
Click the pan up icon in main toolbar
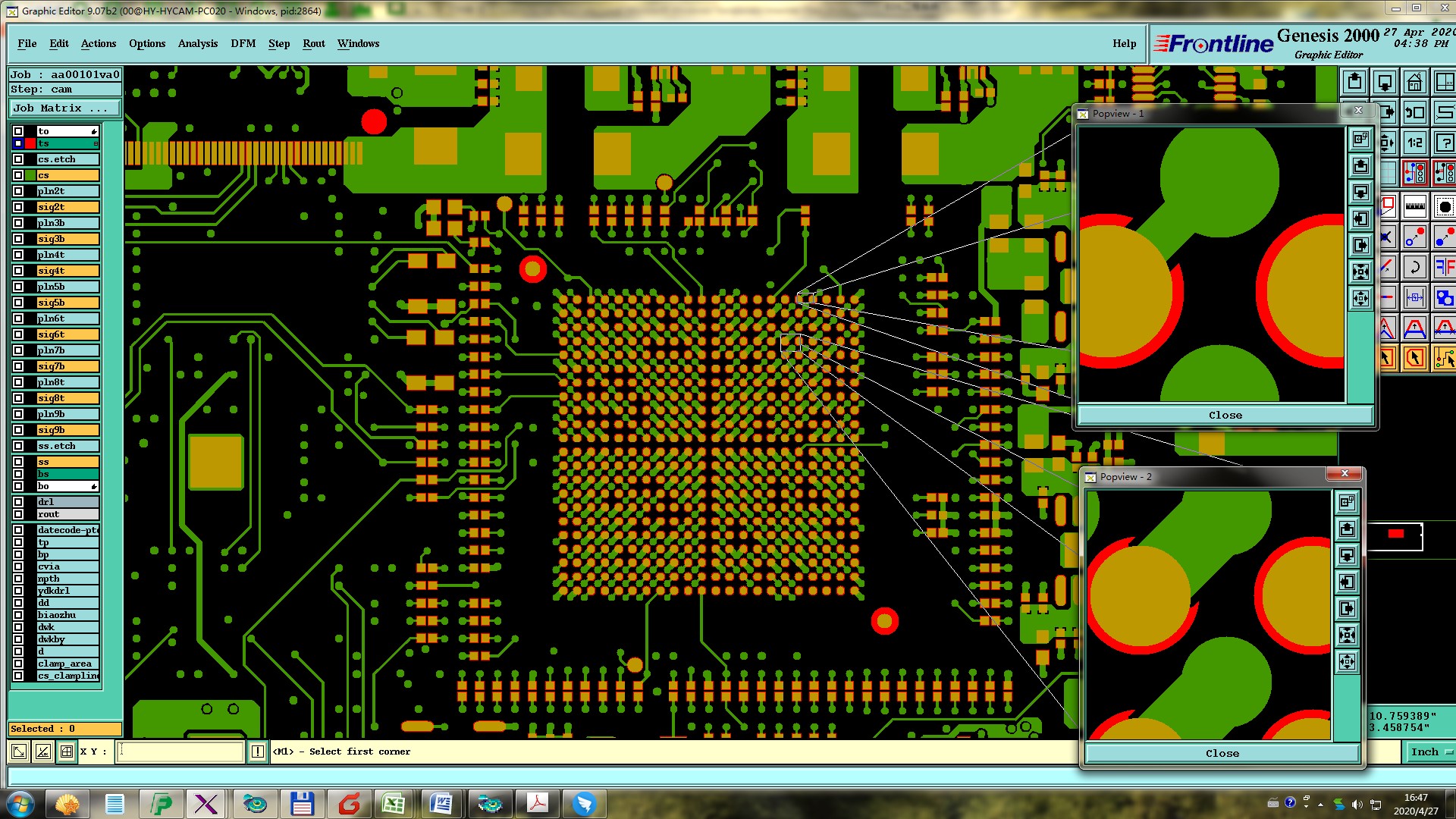1354,81
